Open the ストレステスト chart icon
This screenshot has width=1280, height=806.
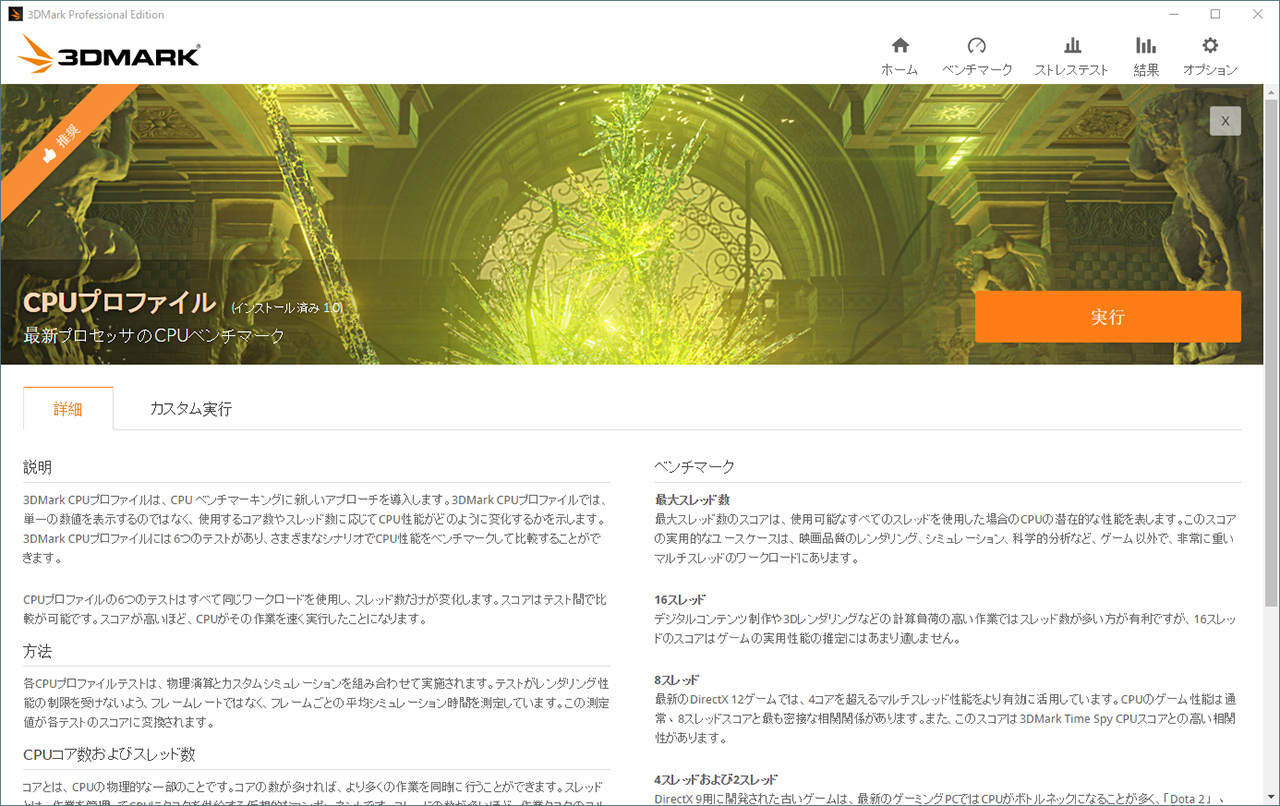tap(1072, 45)
